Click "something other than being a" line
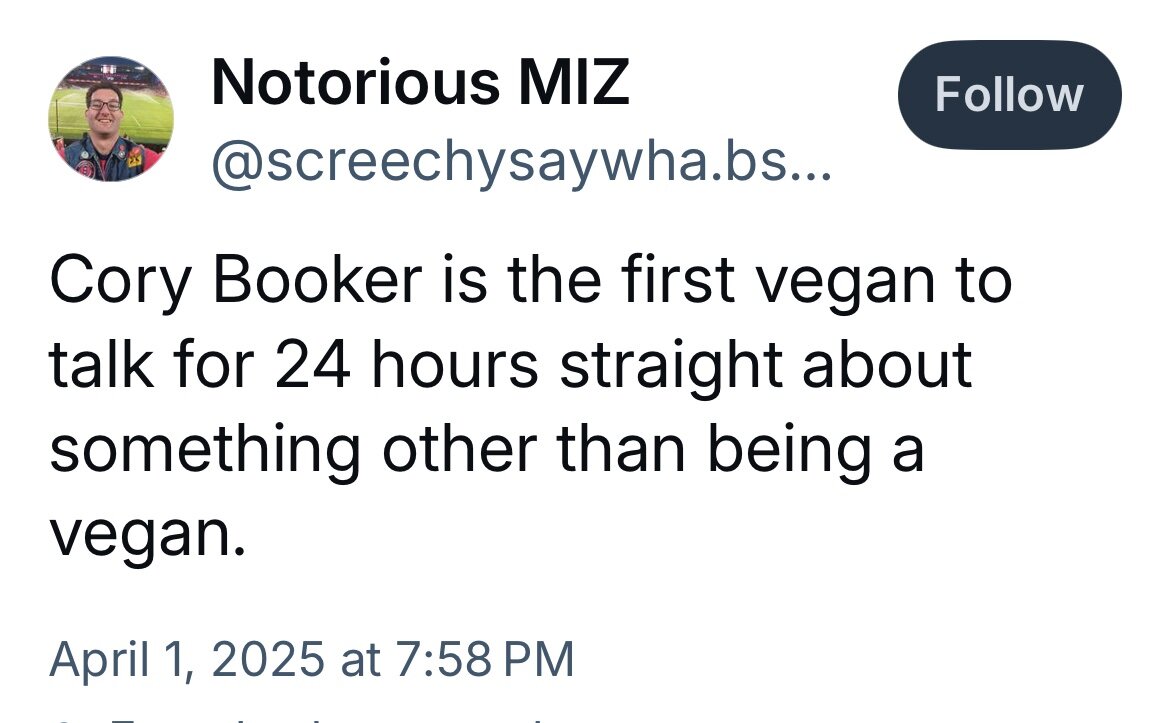Screen dimensions: 1170x723 click(x=486, y=451)
